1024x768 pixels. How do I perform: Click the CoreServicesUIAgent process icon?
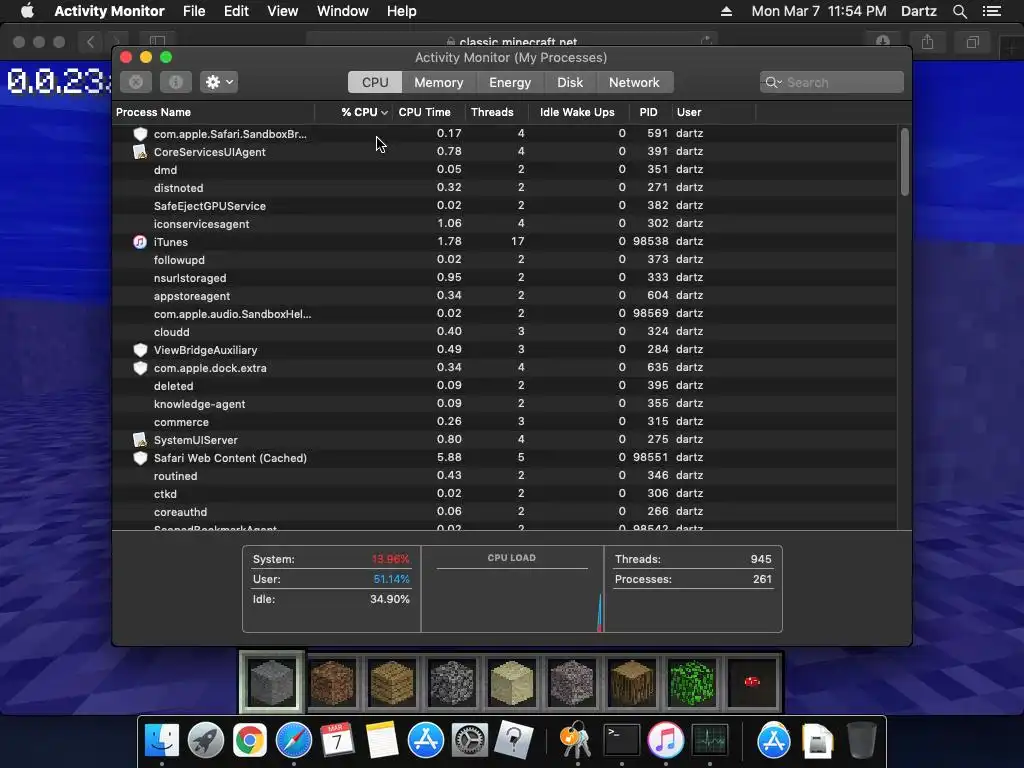click(140, 152)
